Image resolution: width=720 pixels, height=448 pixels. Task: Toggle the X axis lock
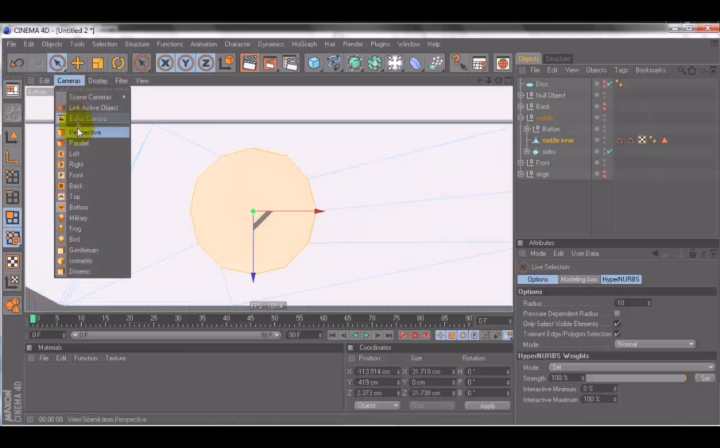[x=165, y=63]
